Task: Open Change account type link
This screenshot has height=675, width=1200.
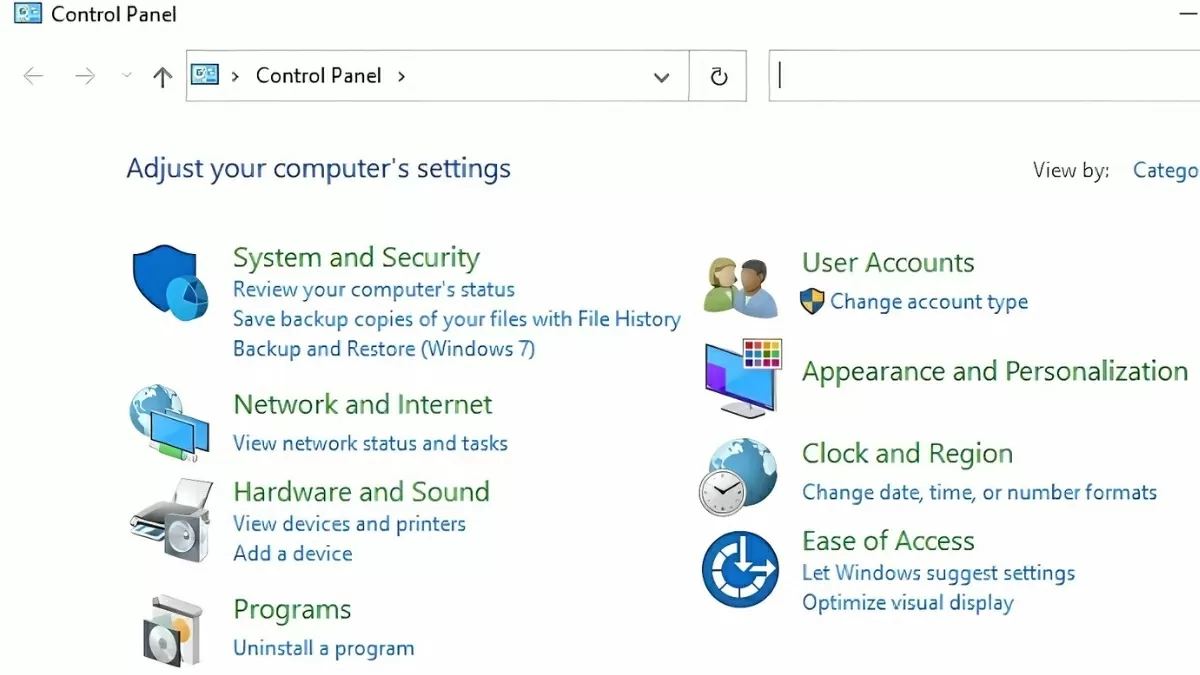Action: [928, 302]
